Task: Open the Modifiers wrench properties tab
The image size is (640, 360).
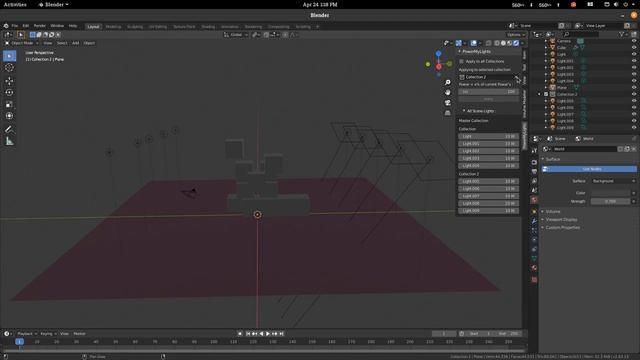Action: tap(534, 221)
